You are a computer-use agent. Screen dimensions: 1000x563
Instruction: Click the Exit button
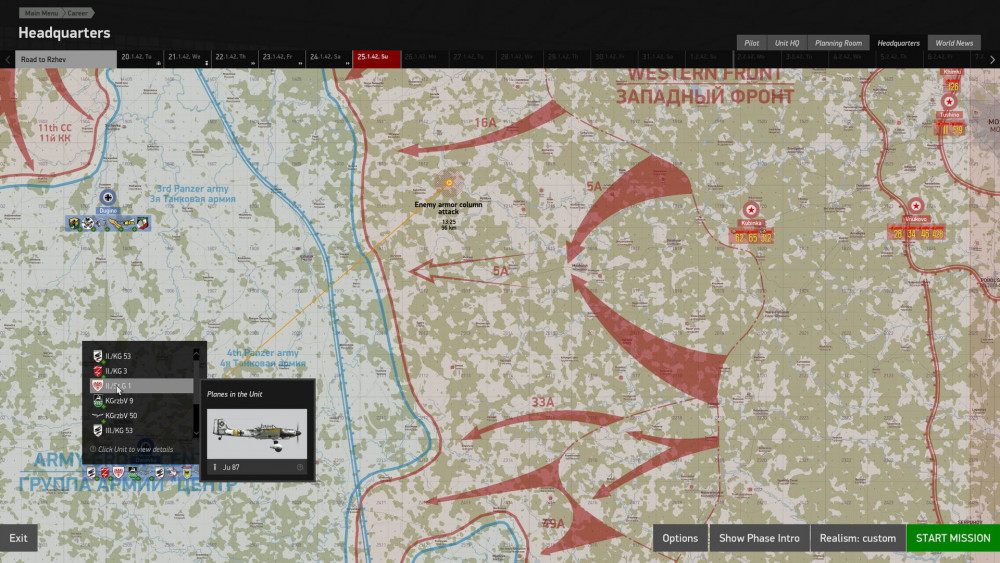pos(18,538)
